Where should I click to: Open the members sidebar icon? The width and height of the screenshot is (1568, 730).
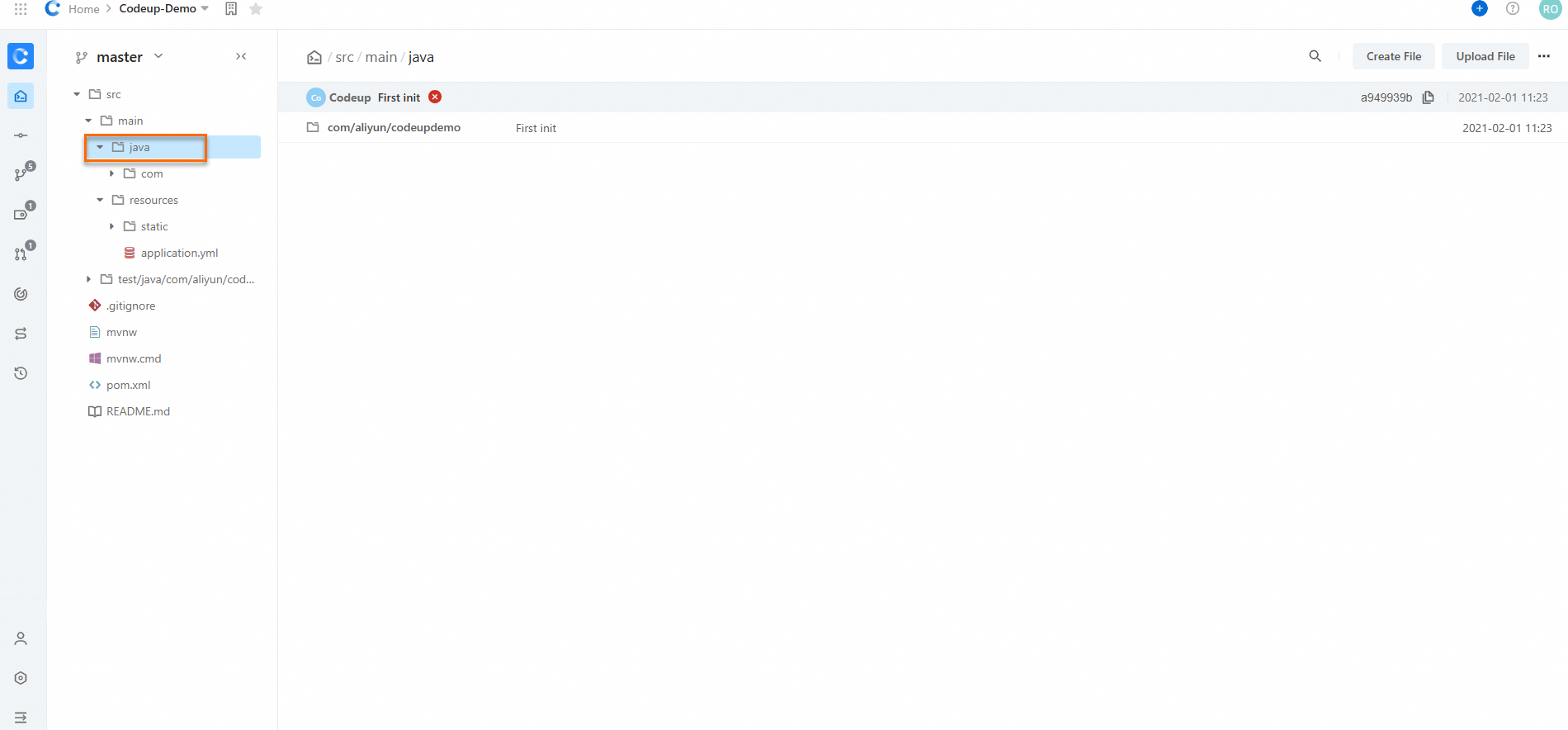click(x=21, y=638)
